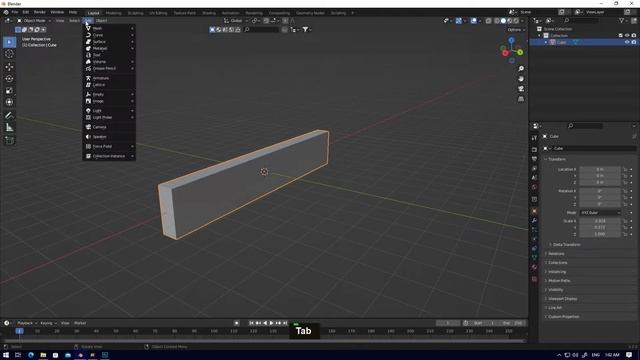Screen dimensions: 640x360
Task: Select the Measure tool
Action: 9,128
